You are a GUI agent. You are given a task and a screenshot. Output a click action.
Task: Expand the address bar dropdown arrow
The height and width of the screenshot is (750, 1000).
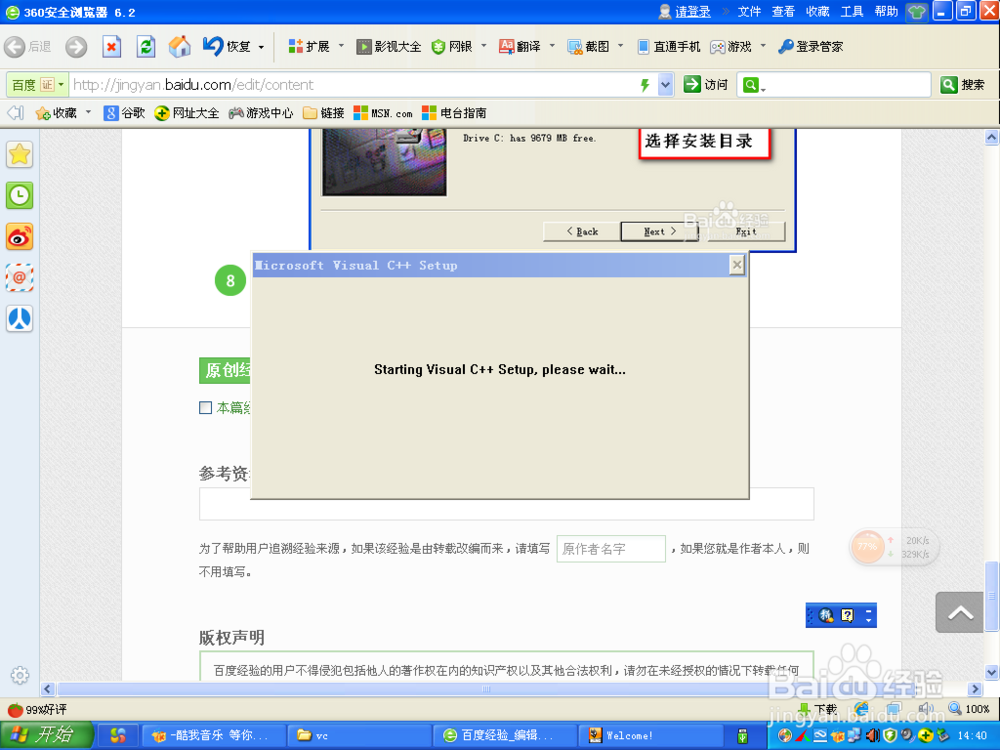point(663,84)
